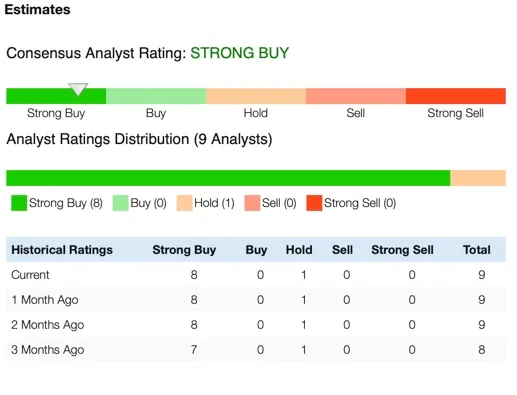Select the 1 Month Ago row
The image size is (517, 395).
click(x=256, y=300)
